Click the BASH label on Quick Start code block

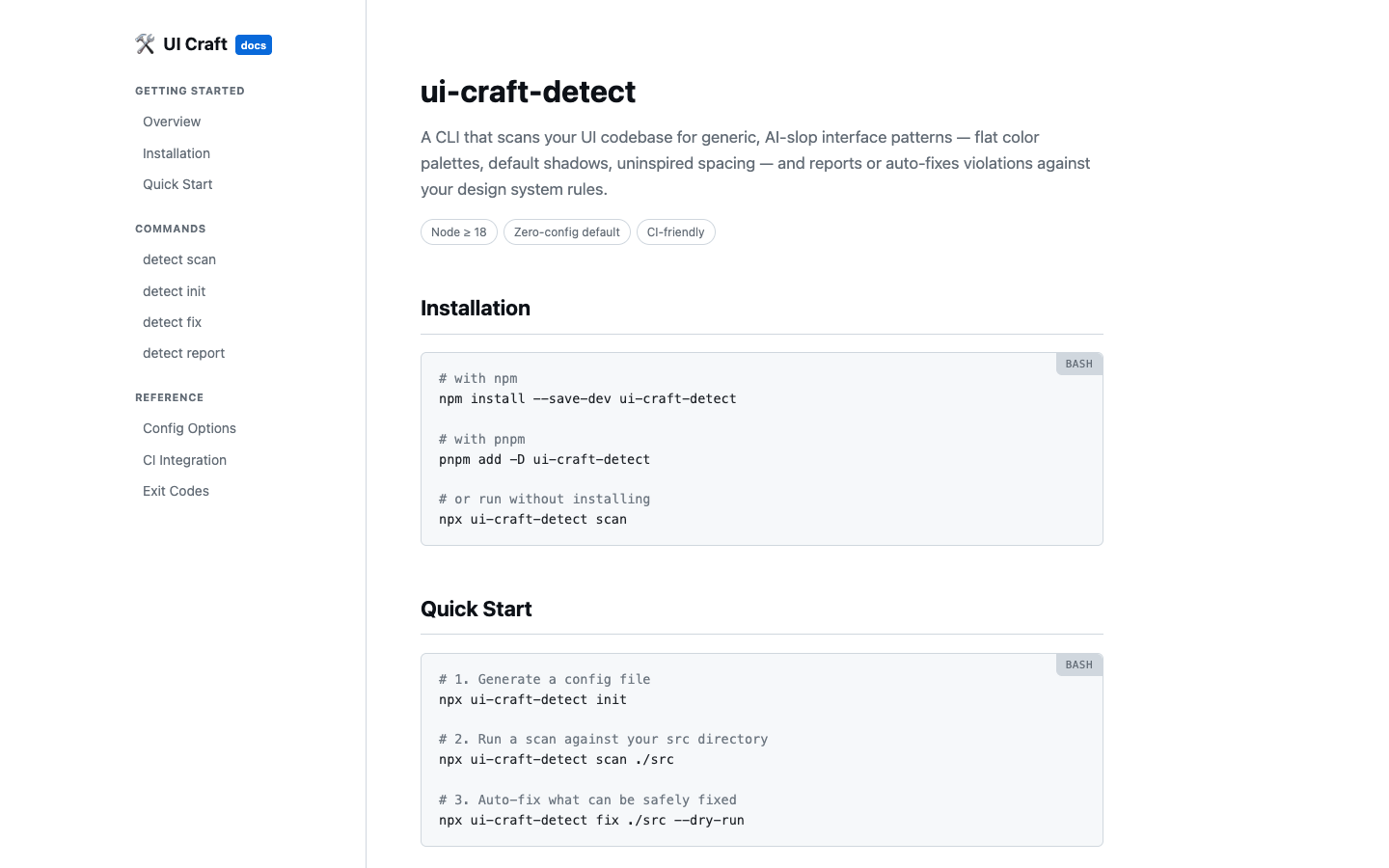pyautogui.click(x=1079, y=665)
